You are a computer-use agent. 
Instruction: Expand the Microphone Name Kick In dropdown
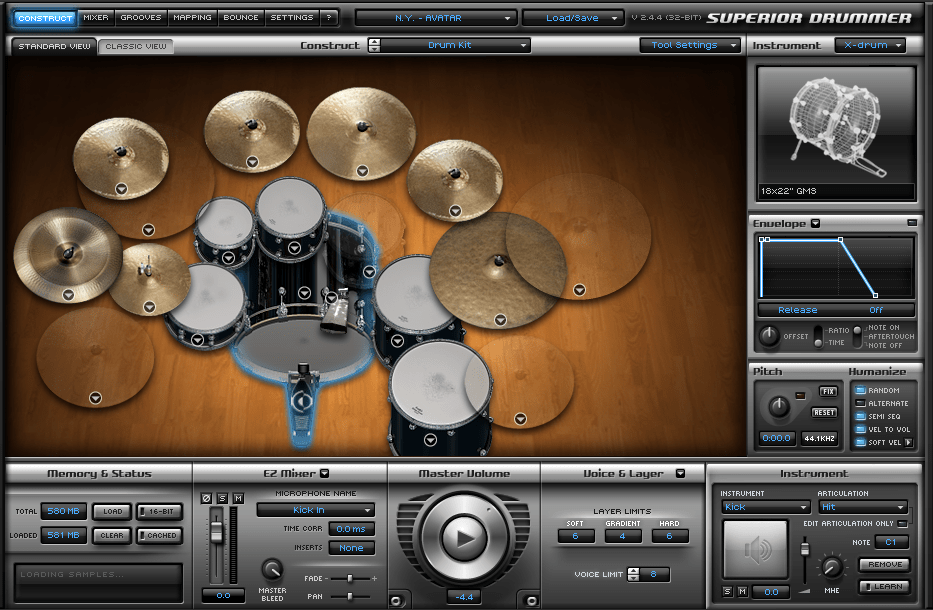click(315, 510)
